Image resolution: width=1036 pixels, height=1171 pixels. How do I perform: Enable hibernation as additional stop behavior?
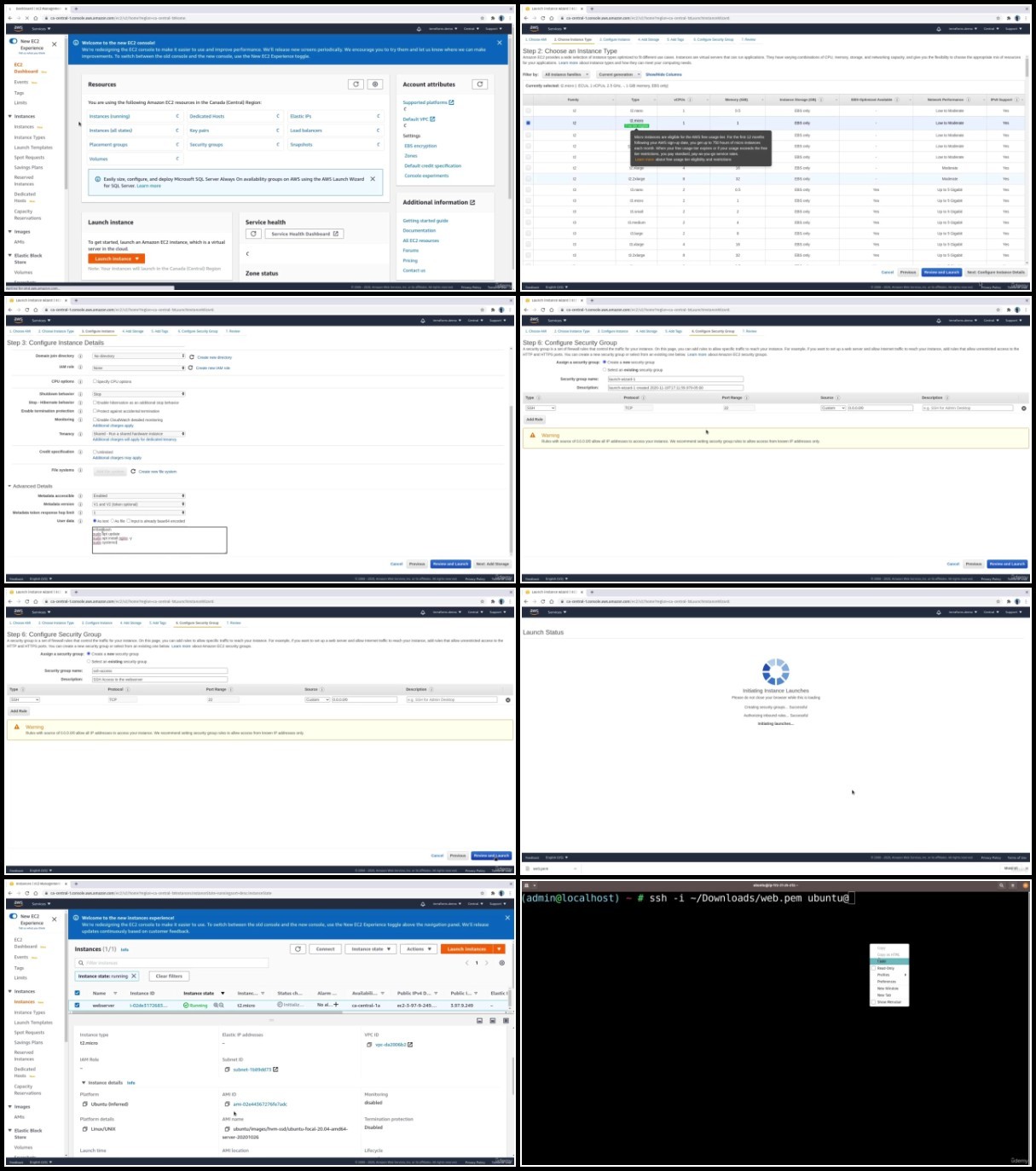(95, 403)
